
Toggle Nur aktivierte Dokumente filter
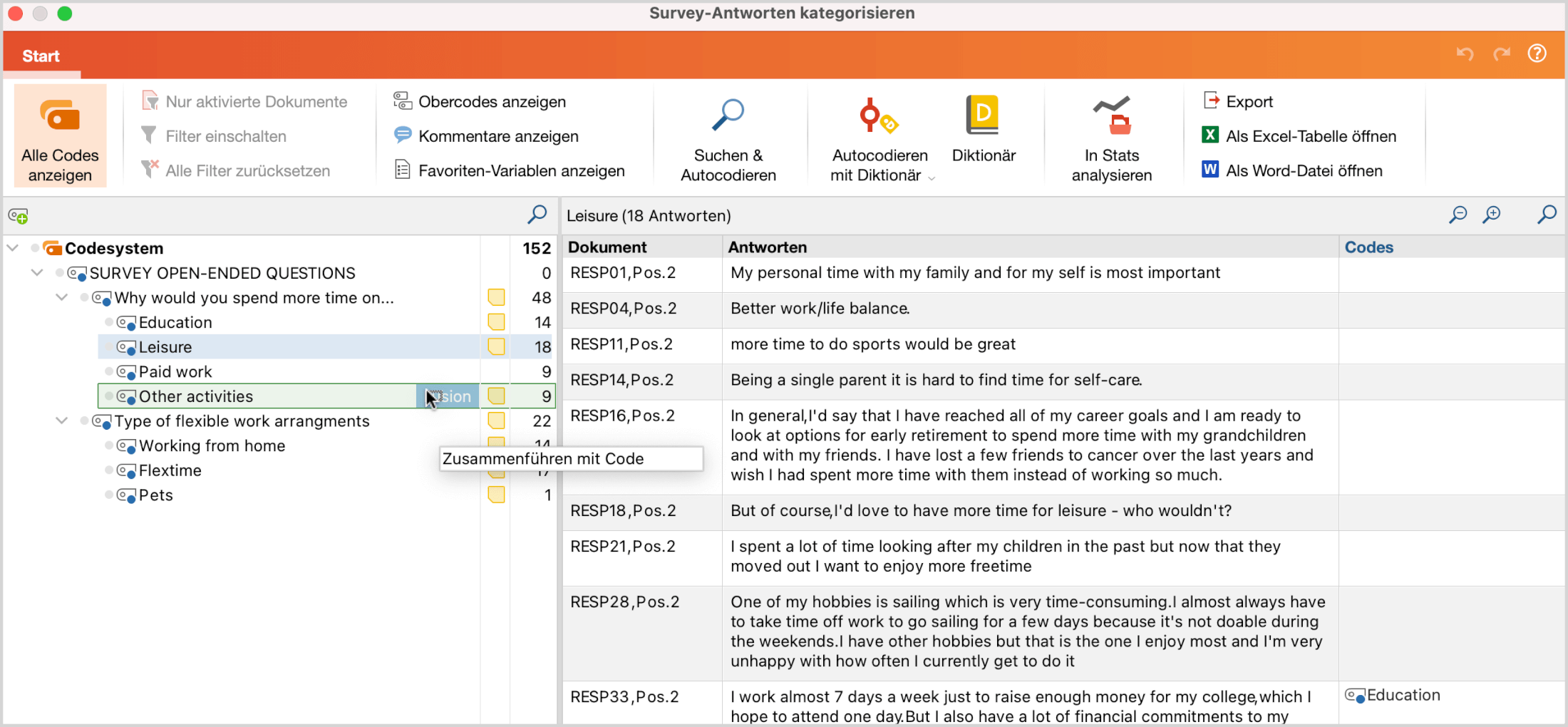pyautogui.click(x=244, y=101)
